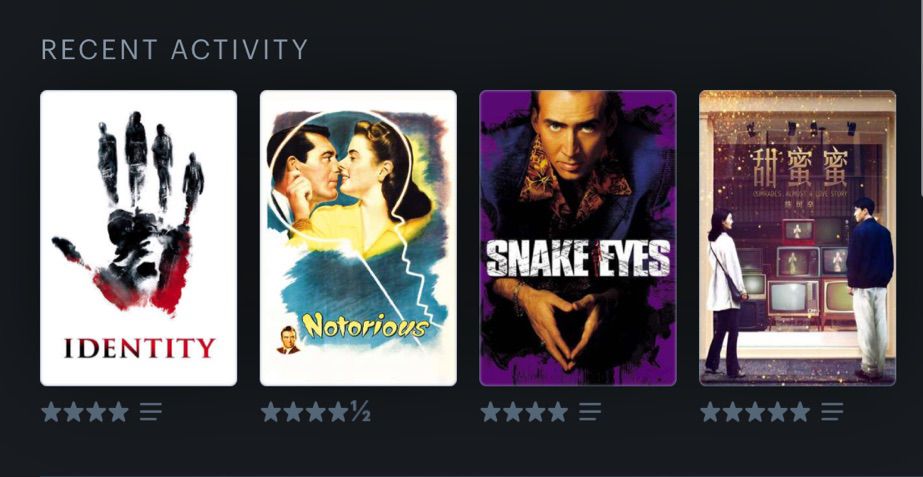Viewport: 923px width, 477px height.
Task: Click the first star under the Snake Eyes poster
Action: 490,412
